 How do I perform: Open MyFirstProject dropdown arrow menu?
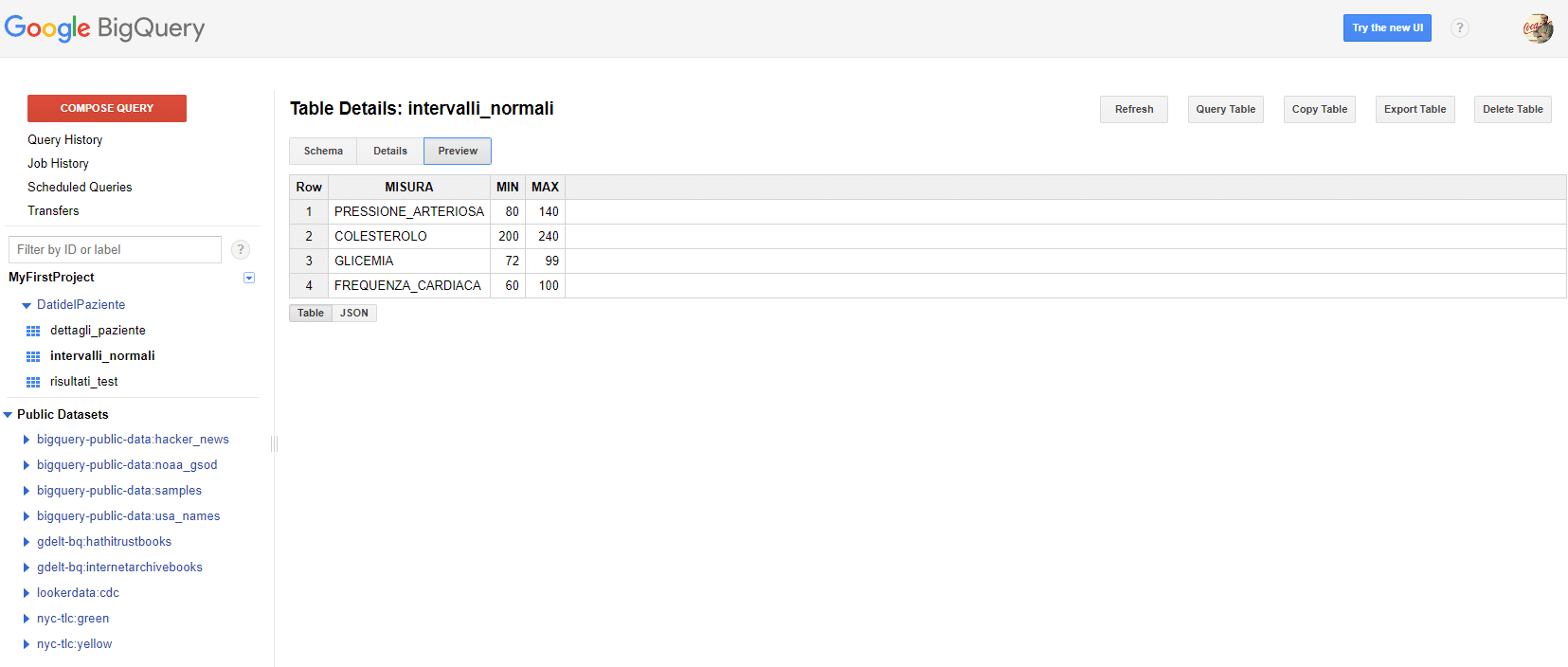[x=249, y=278]
